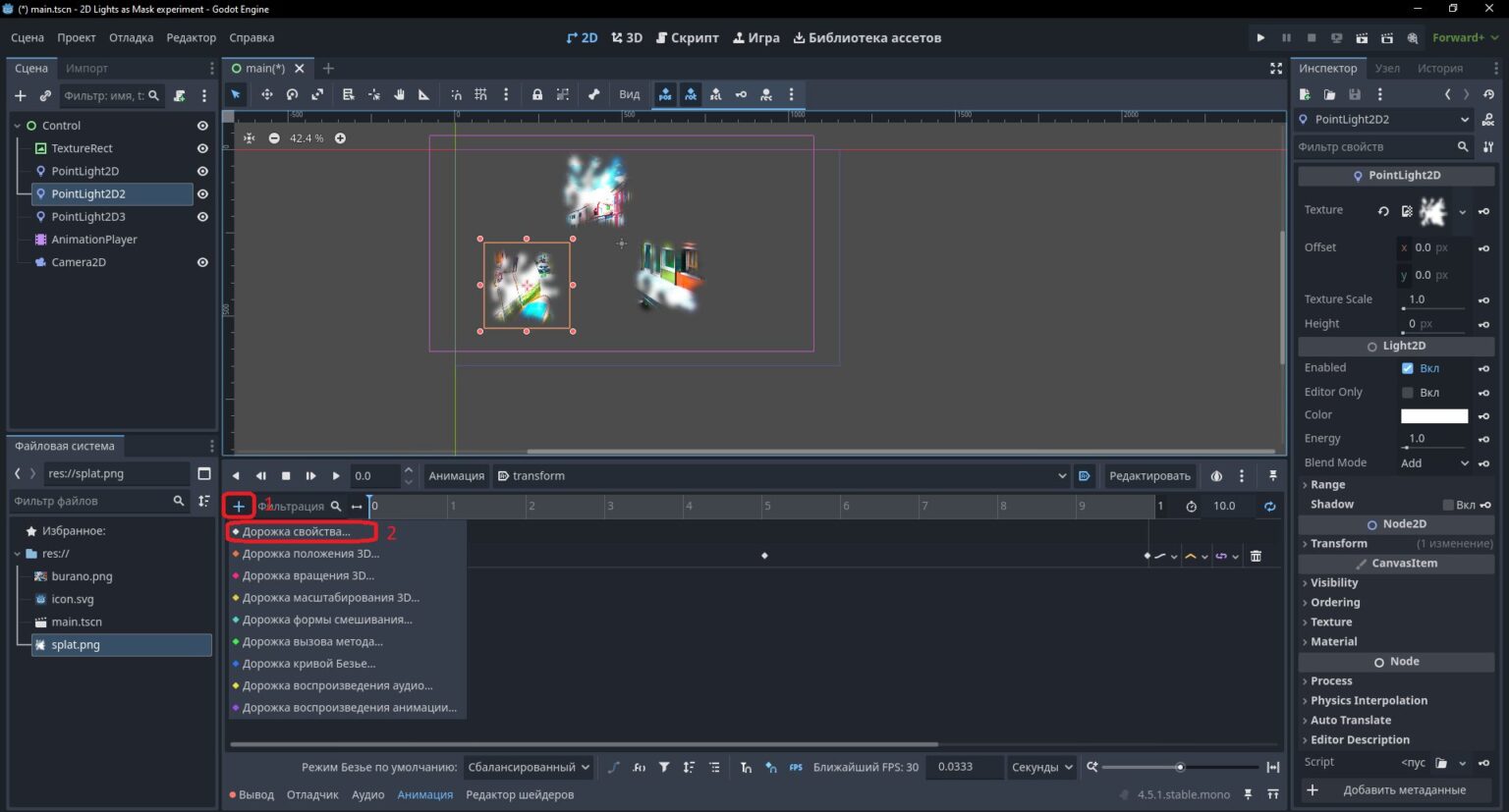Click the scale (scl) key icon
The height and width of the screenshot is (812, 1509).
(715, 94)
